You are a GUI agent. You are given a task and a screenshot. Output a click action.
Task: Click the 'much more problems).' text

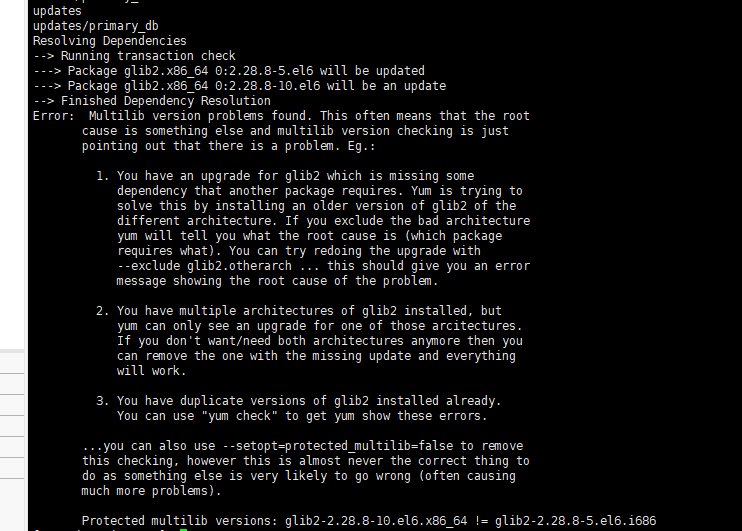[x=151, y=491]
